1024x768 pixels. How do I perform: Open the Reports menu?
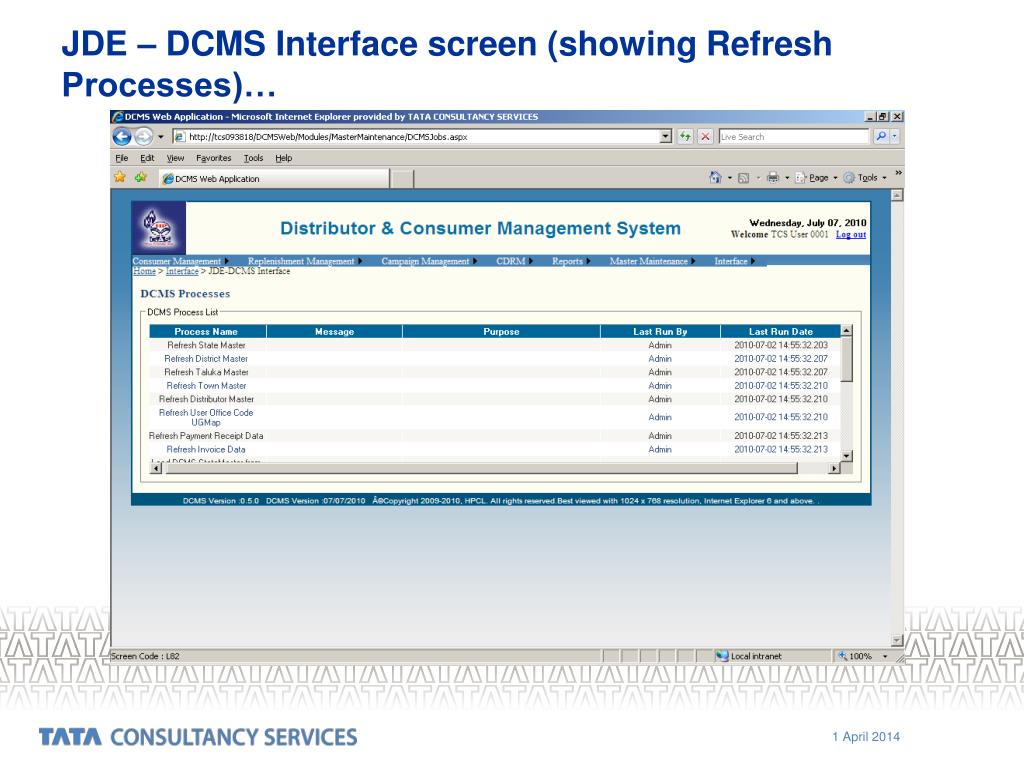(571, 261)
